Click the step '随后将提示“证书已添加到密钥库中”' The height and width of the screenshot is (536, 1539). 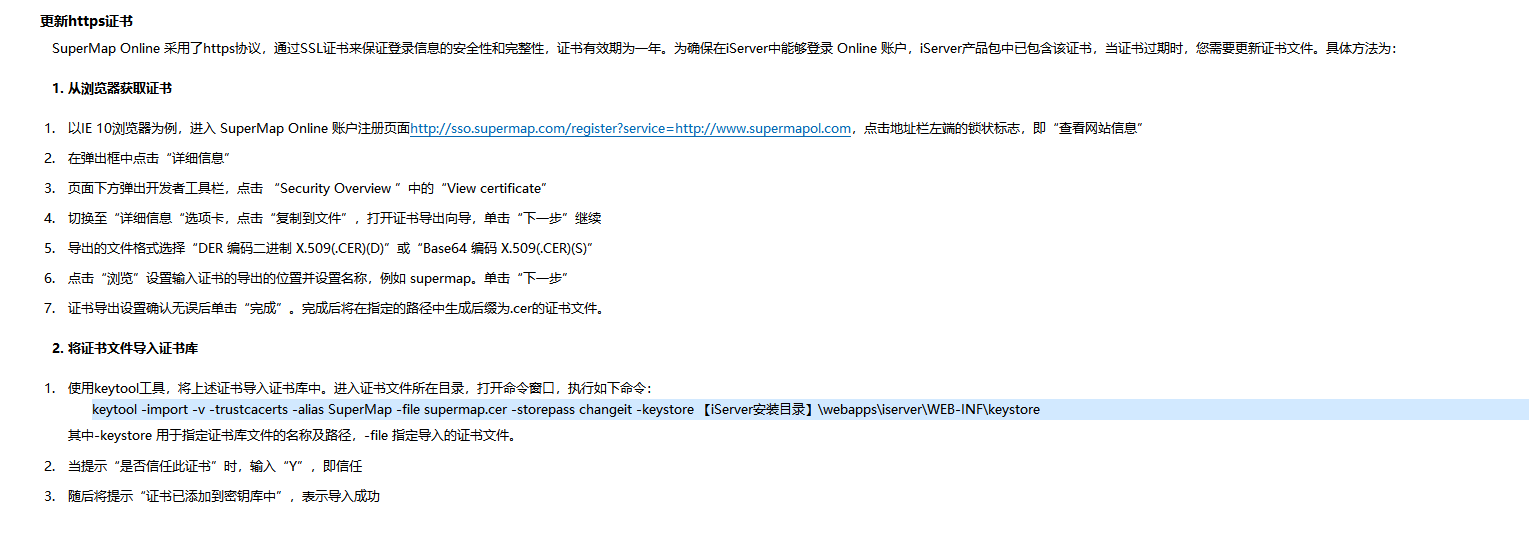coord(224,496)
